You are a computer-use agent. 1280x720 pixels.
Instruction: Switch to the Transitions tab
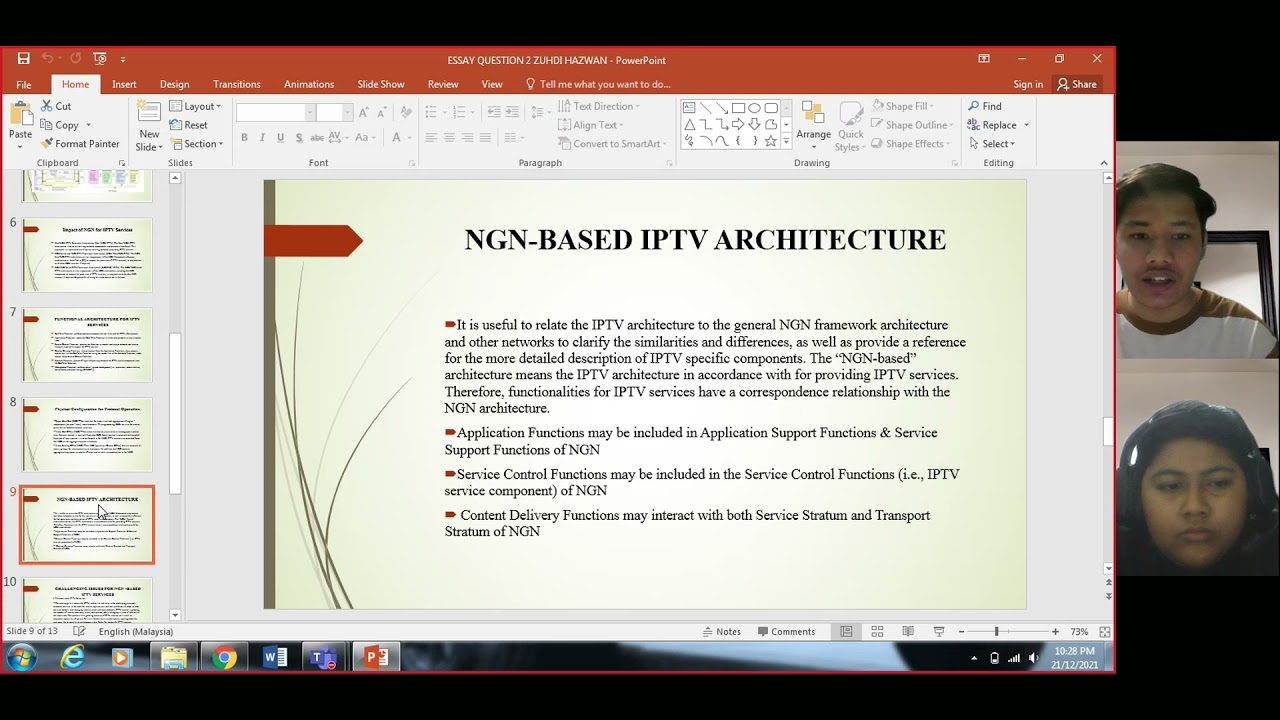coord(237,84)
